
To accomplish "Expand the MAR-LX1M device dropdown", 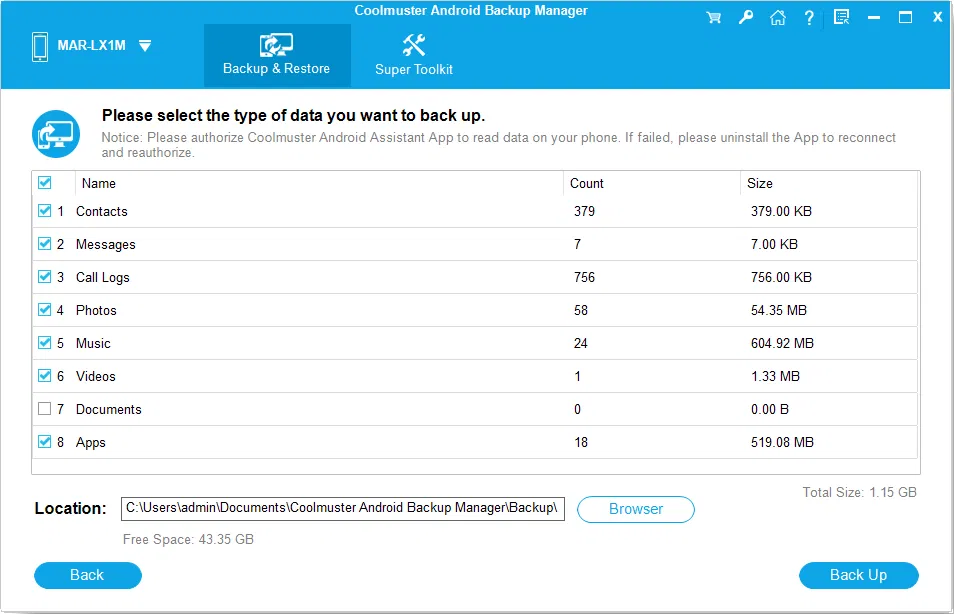I will [x=145, y=46].
